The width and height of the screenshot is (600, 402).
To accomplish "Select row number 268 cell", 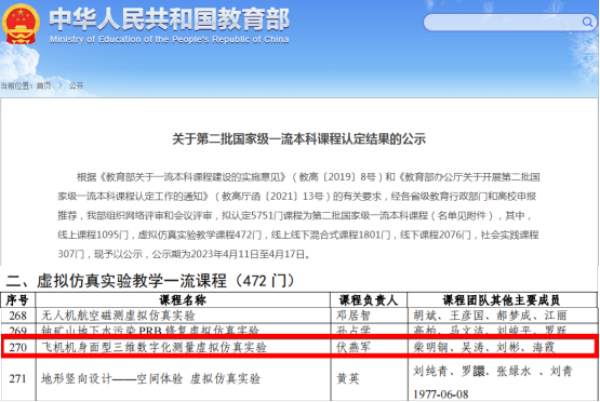I will 18,316.
